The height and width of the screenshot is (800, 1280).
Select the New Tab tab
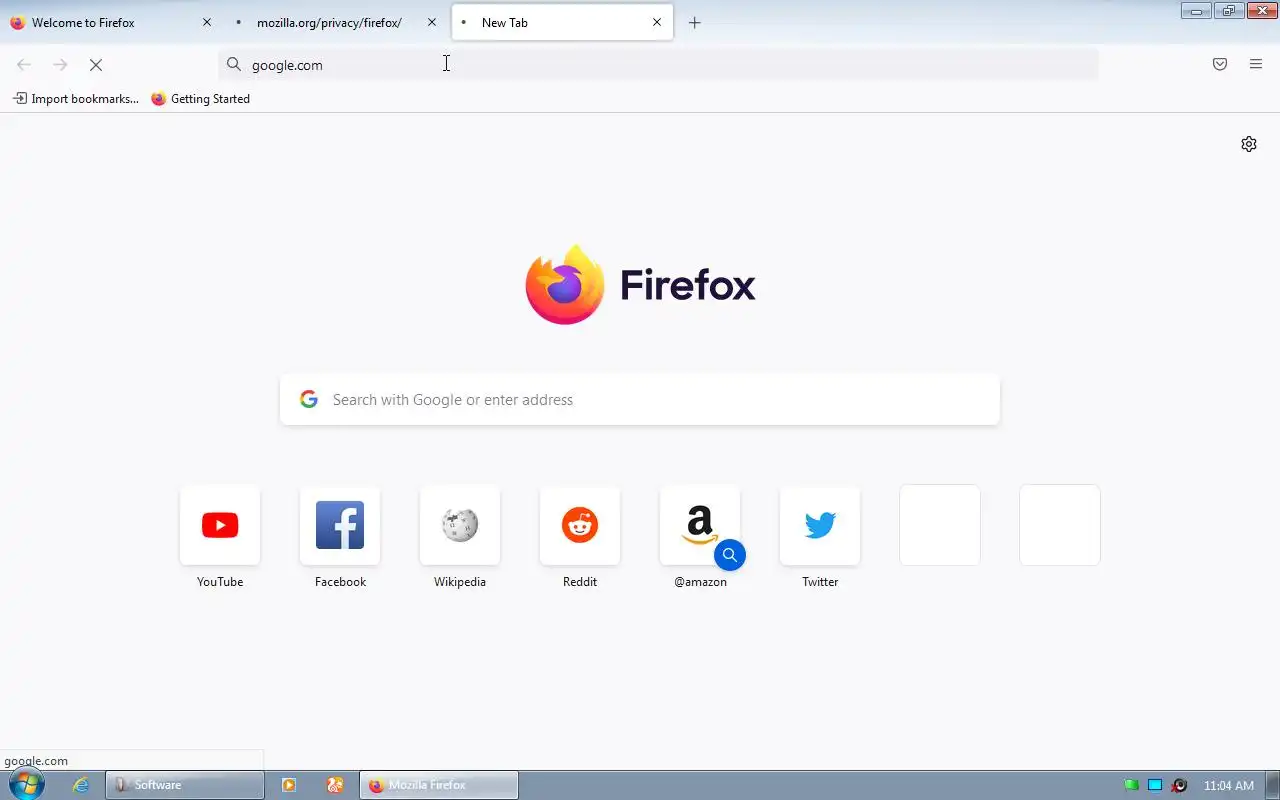point(562,22)
